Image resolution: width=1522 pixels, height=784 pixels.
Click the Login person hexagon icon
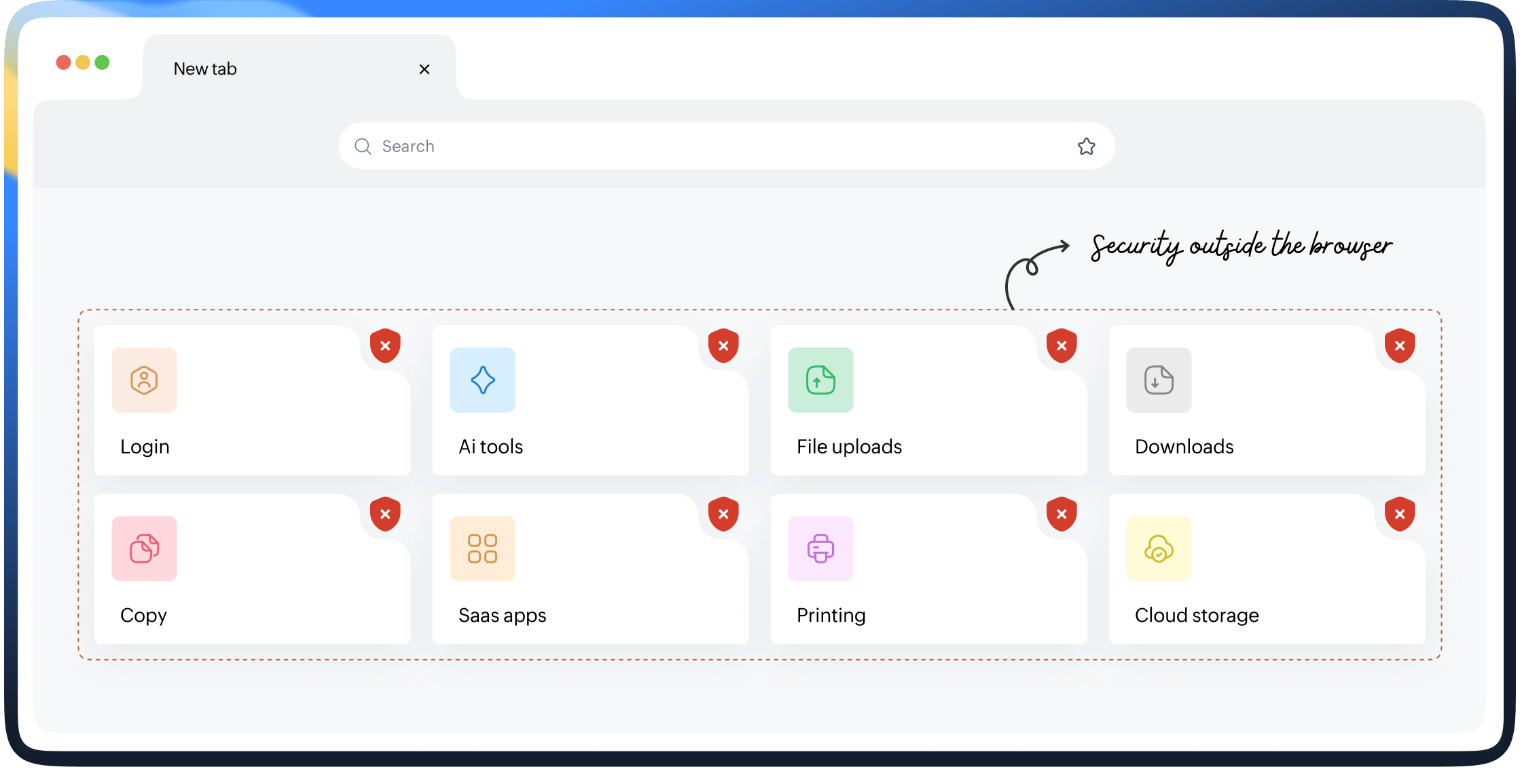144,380
